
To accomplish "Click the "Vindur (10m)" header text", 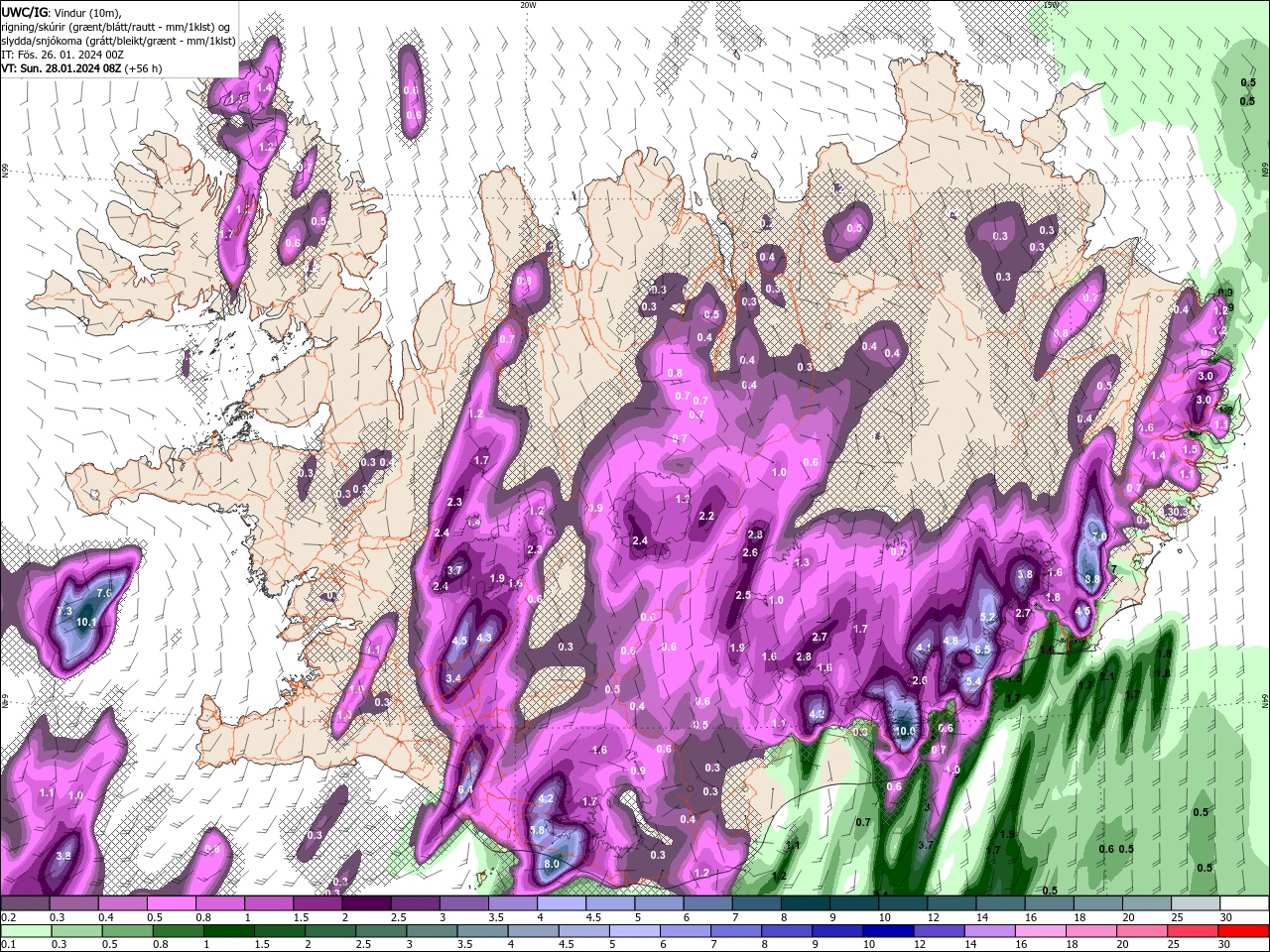I will tap(85, 13).
